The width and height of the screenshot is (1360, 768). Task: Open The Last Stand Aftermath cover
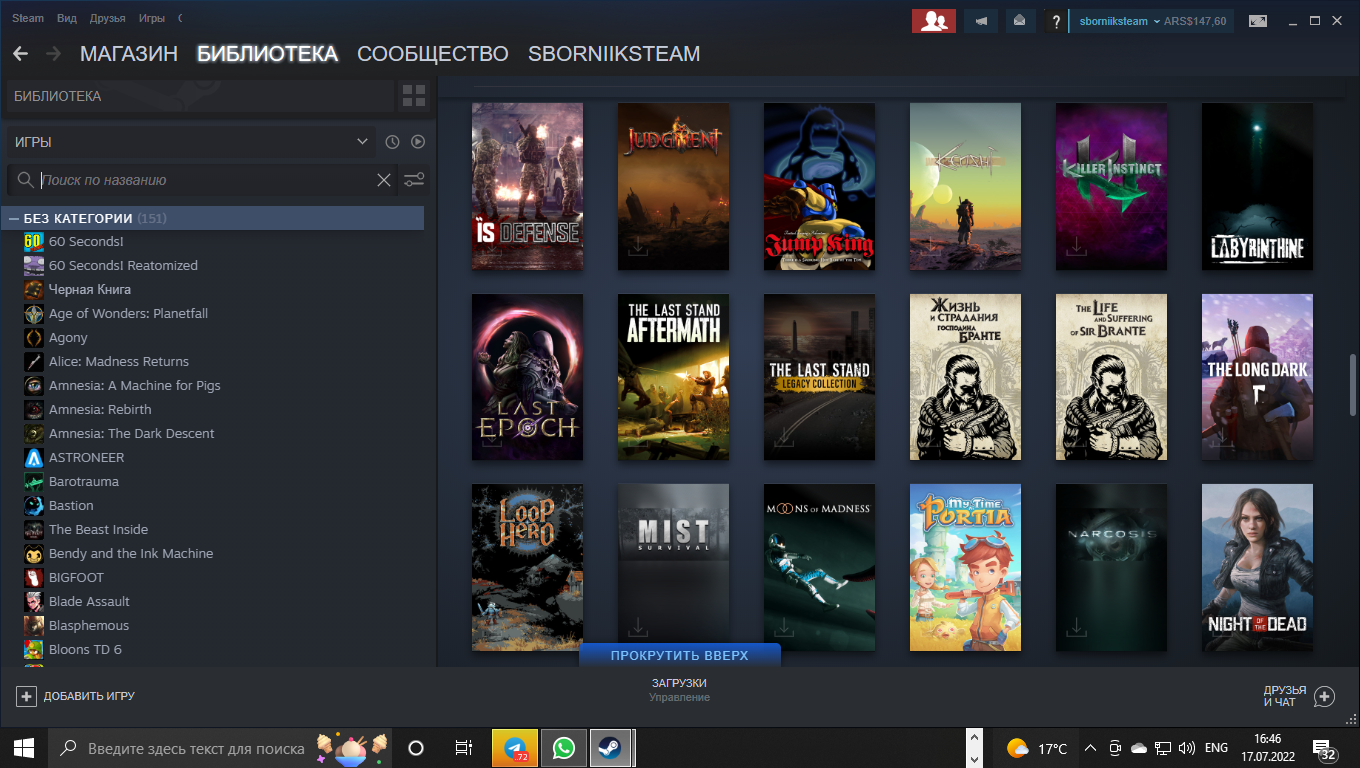click(673, 377)
